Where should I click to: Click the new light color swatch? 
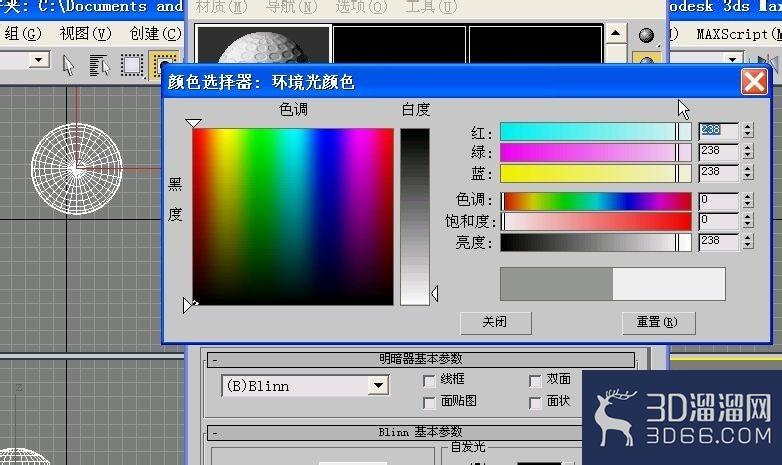(669, 284)
